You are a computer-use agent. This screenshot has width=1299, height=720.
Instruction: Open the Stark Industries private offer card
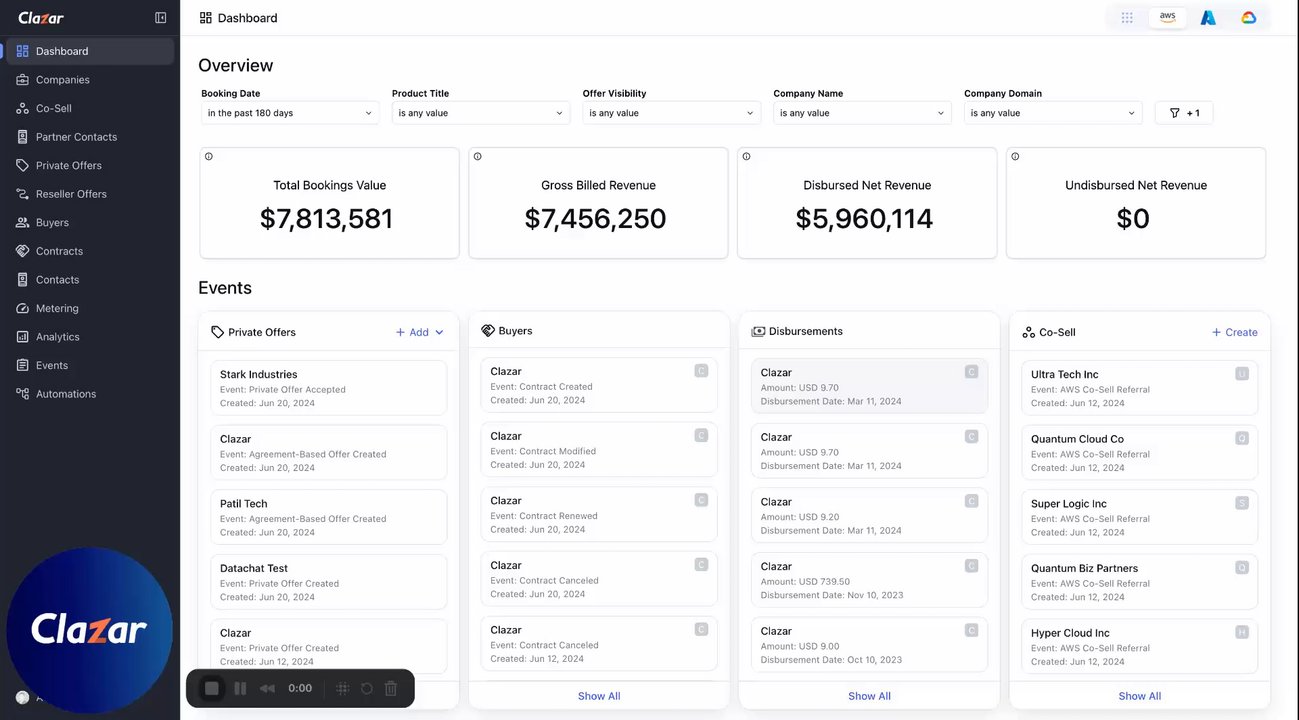[328, 388]
